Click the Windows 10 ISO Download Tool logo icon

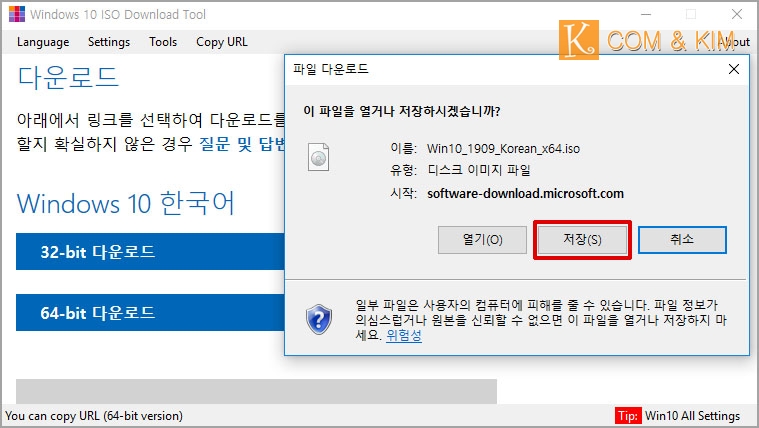(x=17, y=14)
